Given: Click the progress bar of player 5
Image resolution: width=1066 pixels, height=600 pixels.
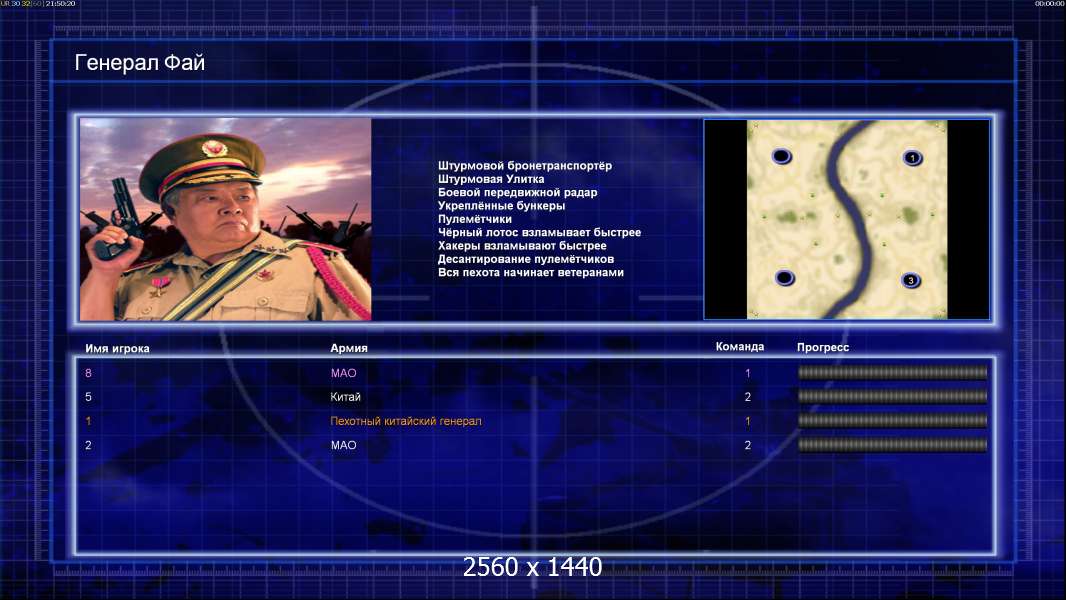Looking at the screenshot, I should [892, 396].
